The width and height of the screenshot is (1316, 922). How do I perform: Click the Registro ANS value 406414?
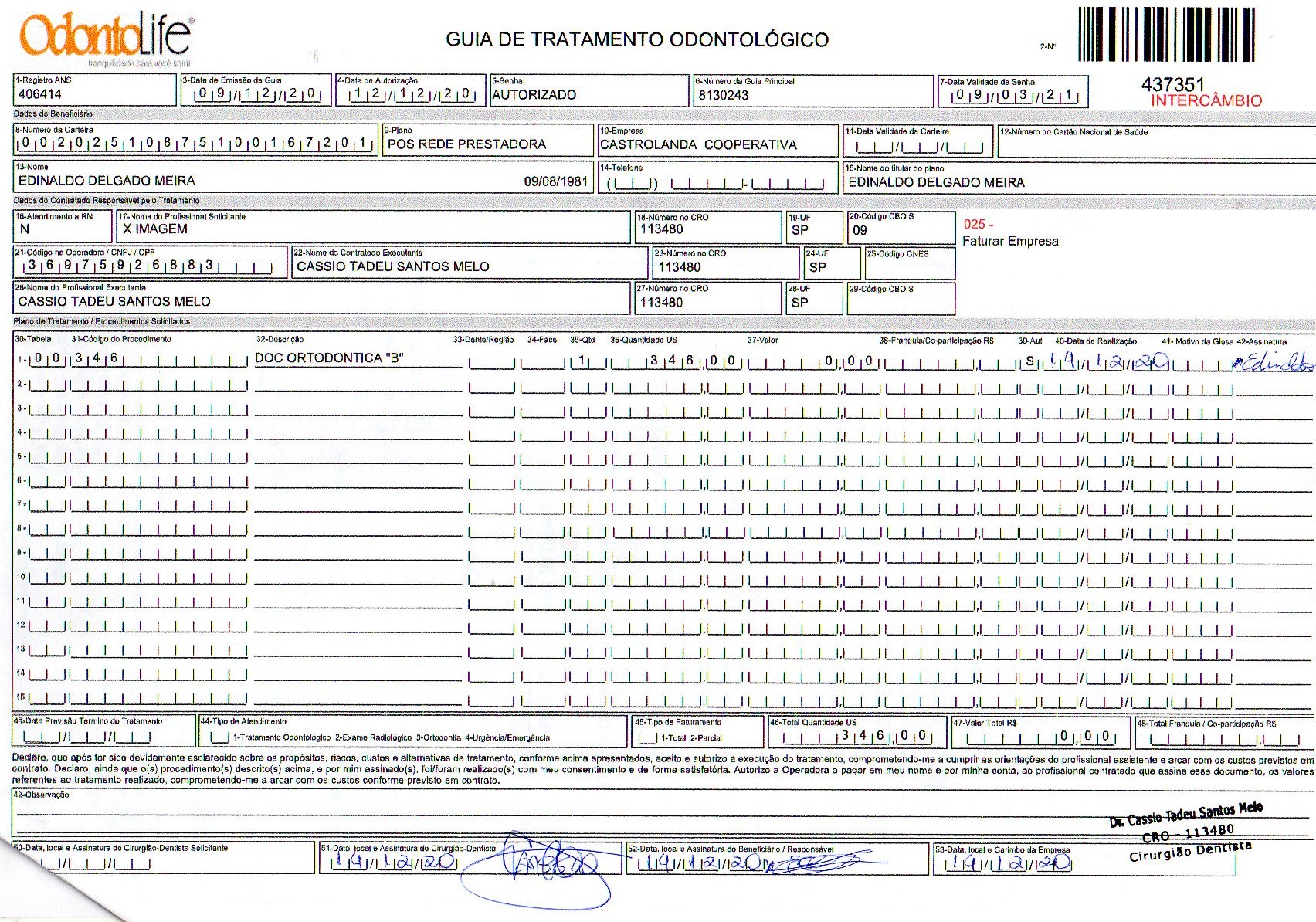[x=40, y=94]
